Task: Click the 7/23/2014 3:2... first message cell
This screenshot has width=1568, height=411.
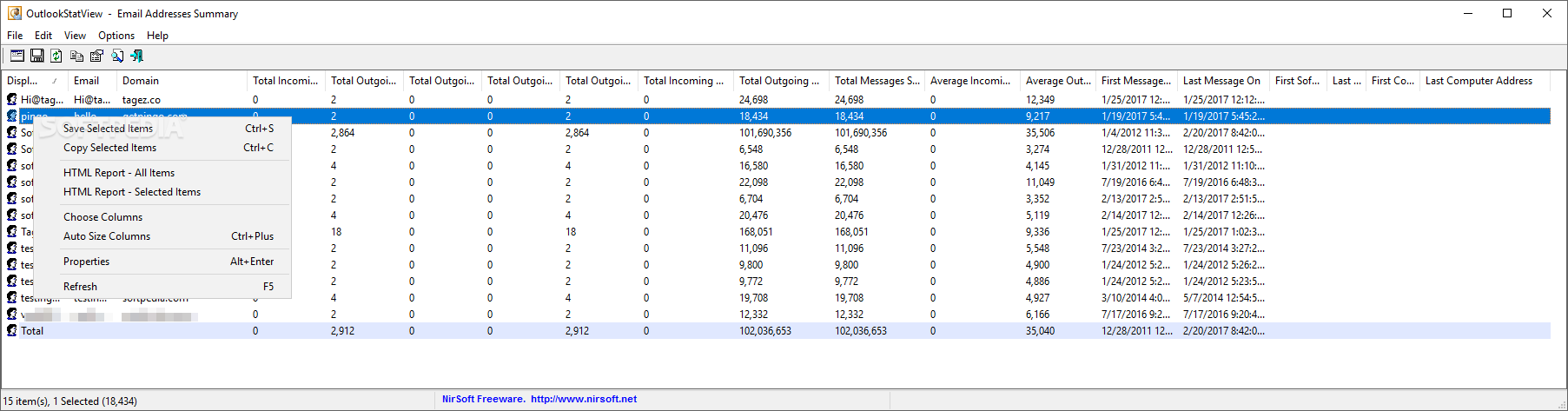Action: (1136, 249)
